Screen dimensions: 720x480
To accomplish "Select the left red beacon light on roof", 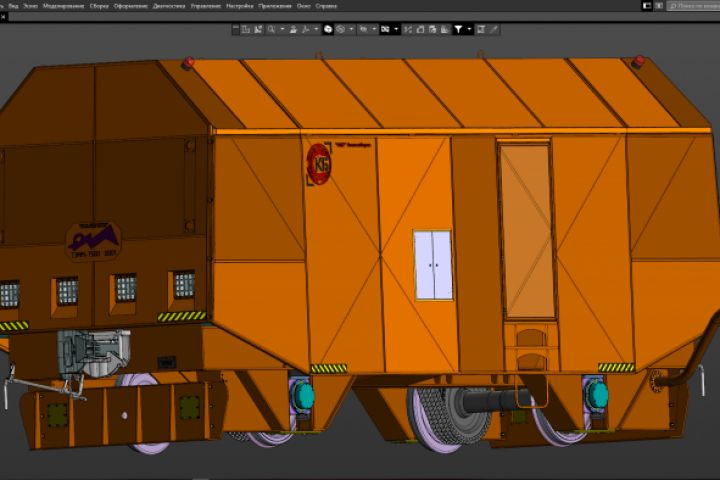I will pos(188,62).
